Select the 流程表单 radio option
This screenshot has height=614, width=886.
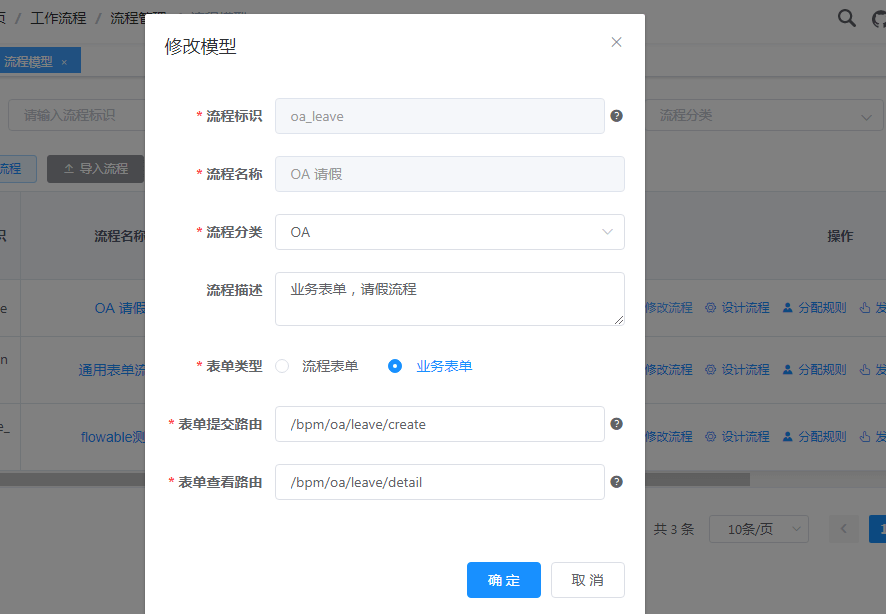pos(282,366)
